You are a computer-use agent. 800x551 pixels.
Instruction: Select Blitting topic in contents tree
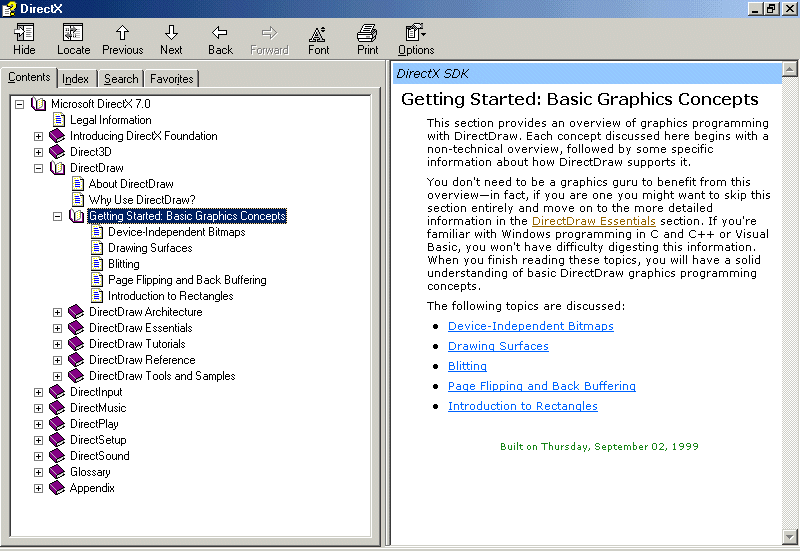click(124, 264)
